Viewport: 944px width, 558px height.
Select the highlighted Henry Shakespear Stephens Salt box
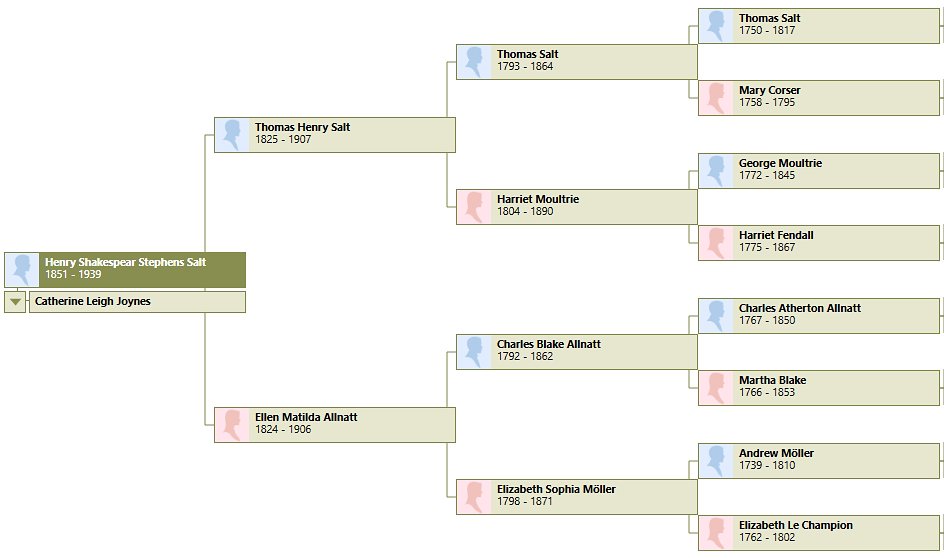coord(125,270)
